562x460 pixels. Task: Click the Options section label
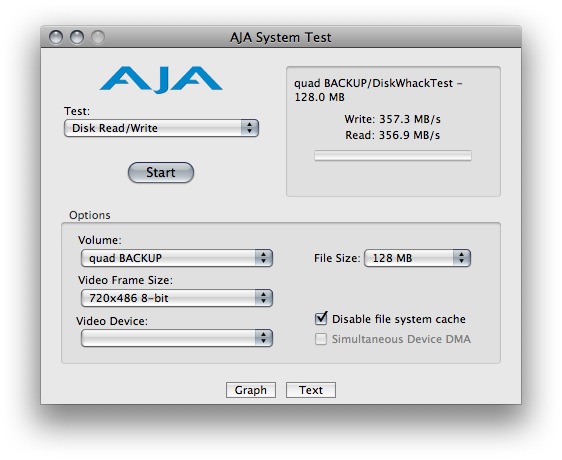pos(90,215)
